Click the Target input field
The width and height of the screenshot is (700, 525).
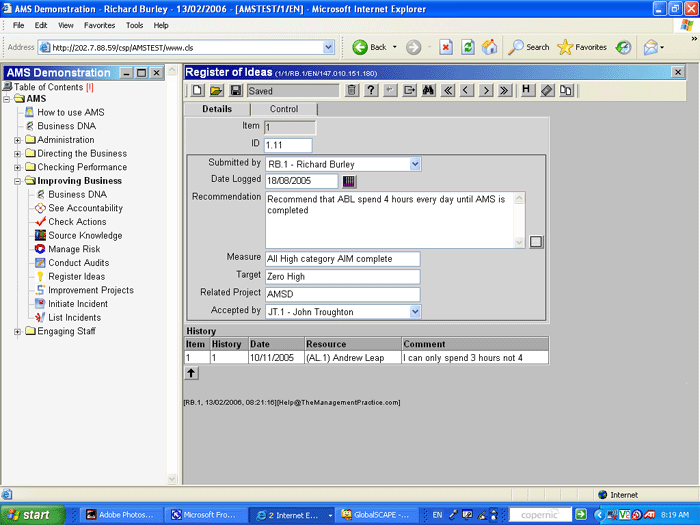coord(342,277)
